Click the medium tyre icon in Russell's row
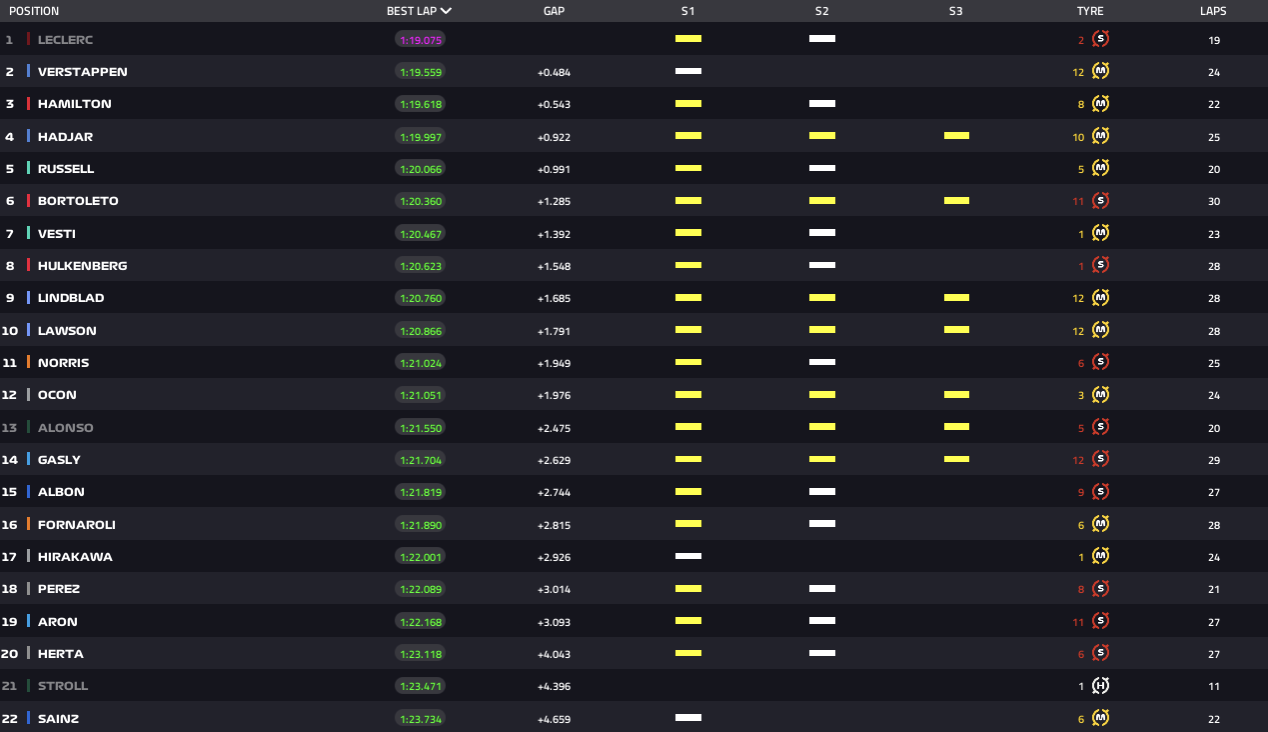 point(1101,168)
